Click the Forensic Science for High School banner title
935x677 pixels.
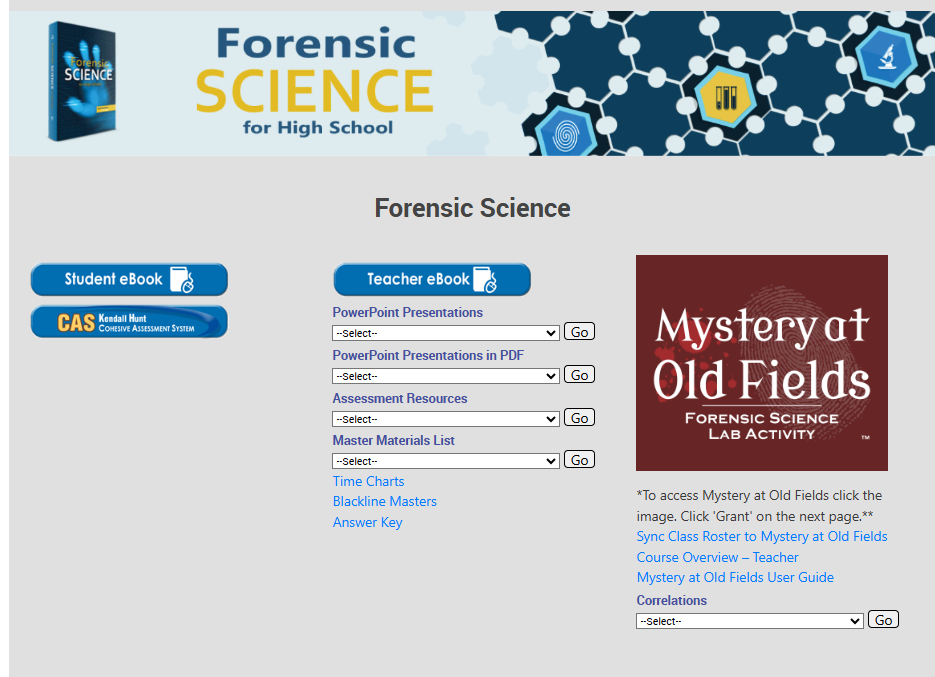coord(315,81)
